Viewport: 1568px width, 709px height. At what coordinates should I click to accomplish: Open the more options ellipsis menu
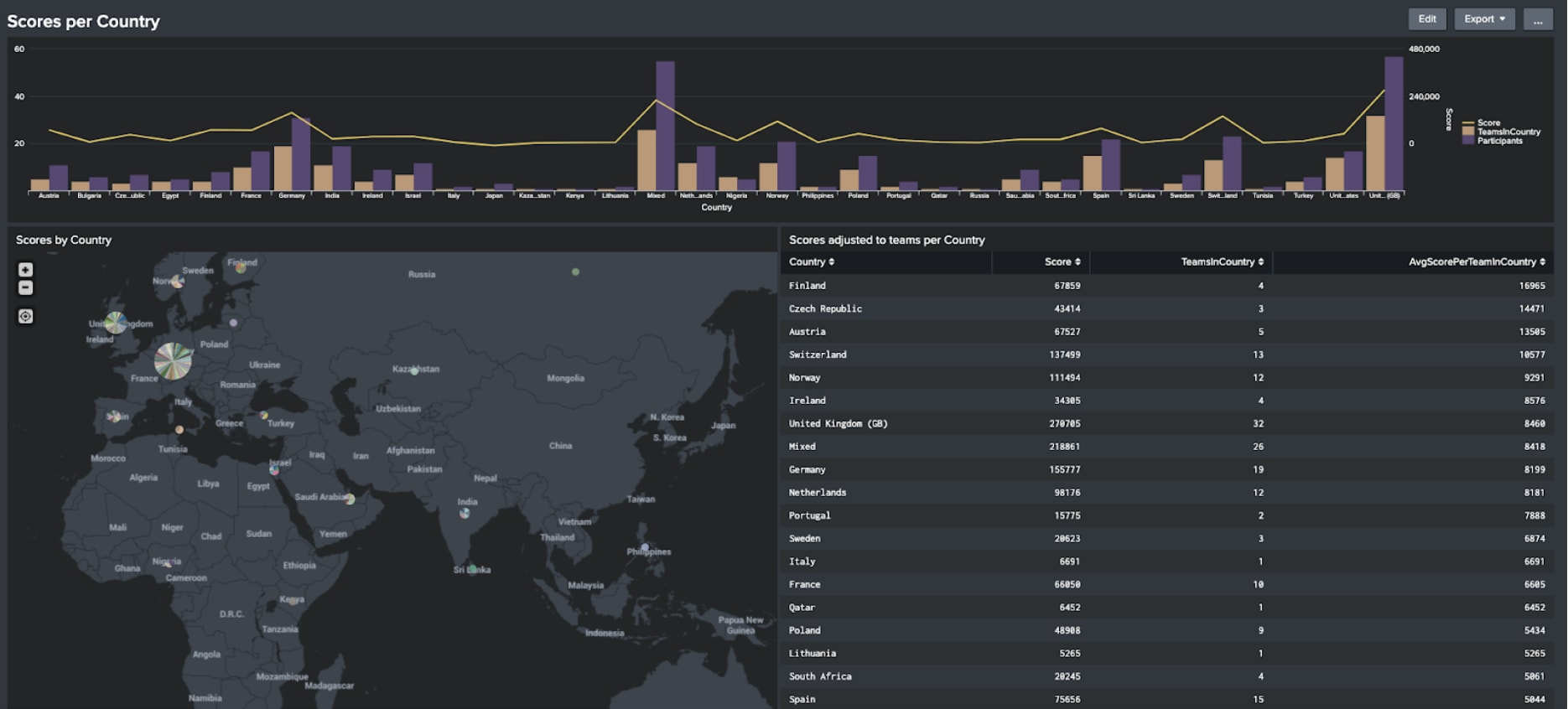[1538, 19]
